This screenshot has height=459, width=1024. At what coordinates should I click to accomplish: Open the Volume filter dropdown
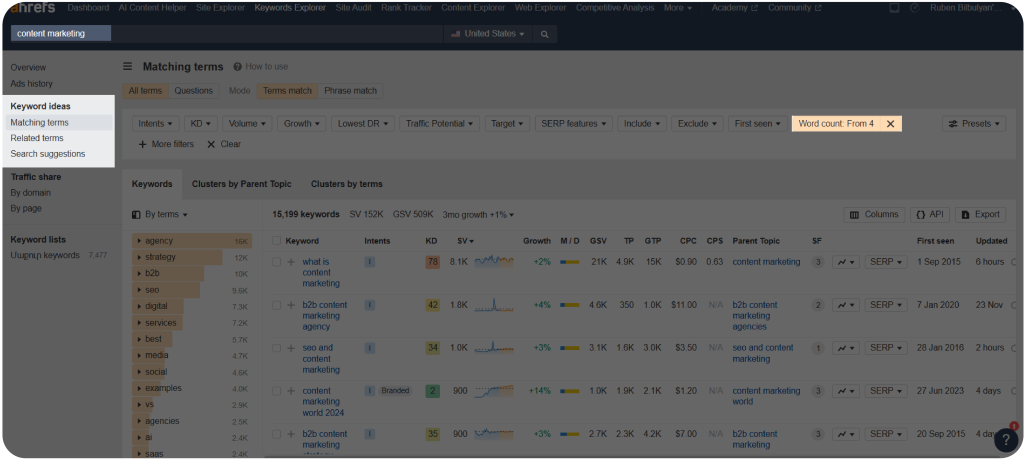click(248, 123)
